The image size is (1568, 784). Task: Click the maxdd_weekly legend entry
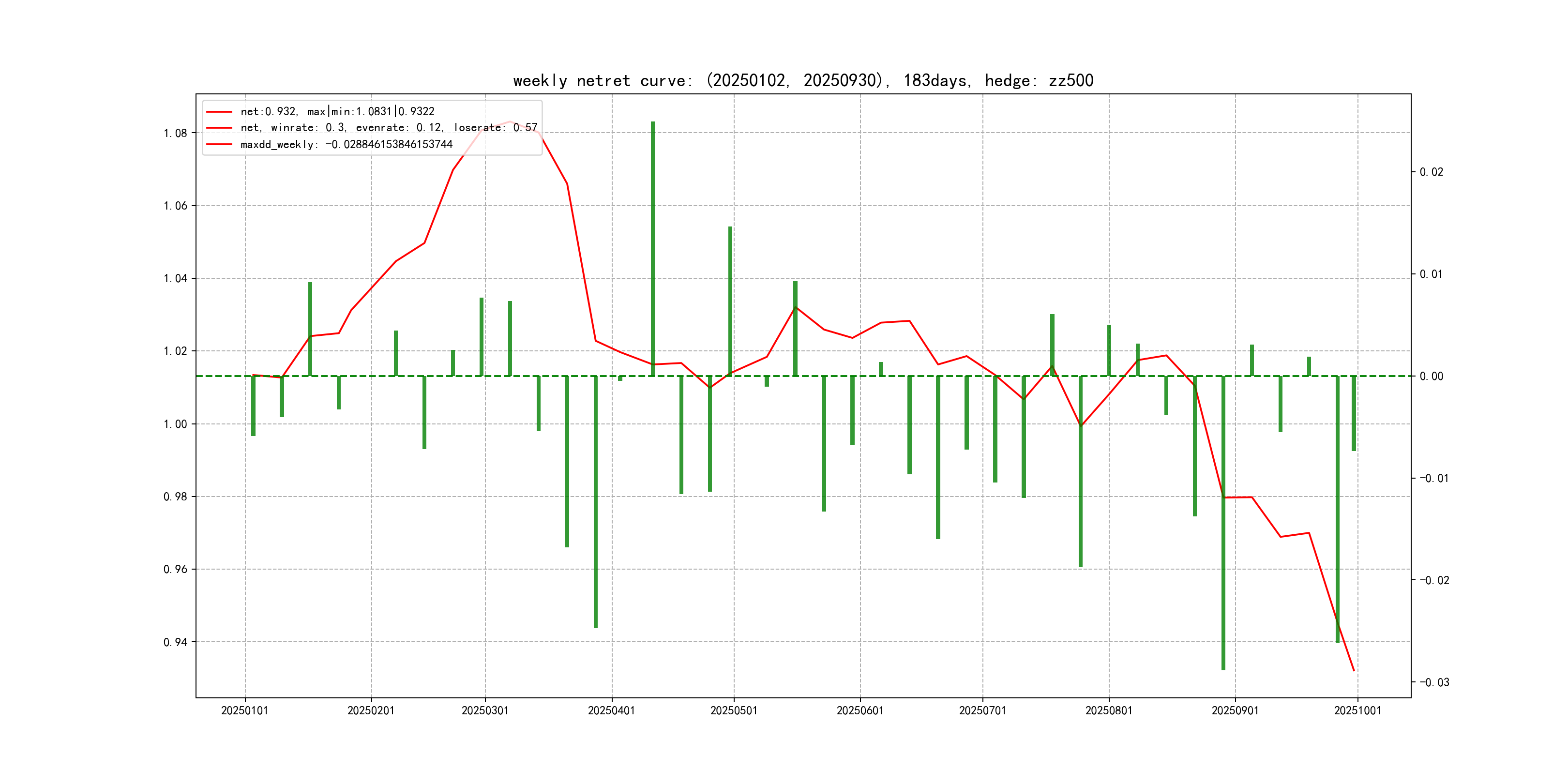tap(347, 144)
